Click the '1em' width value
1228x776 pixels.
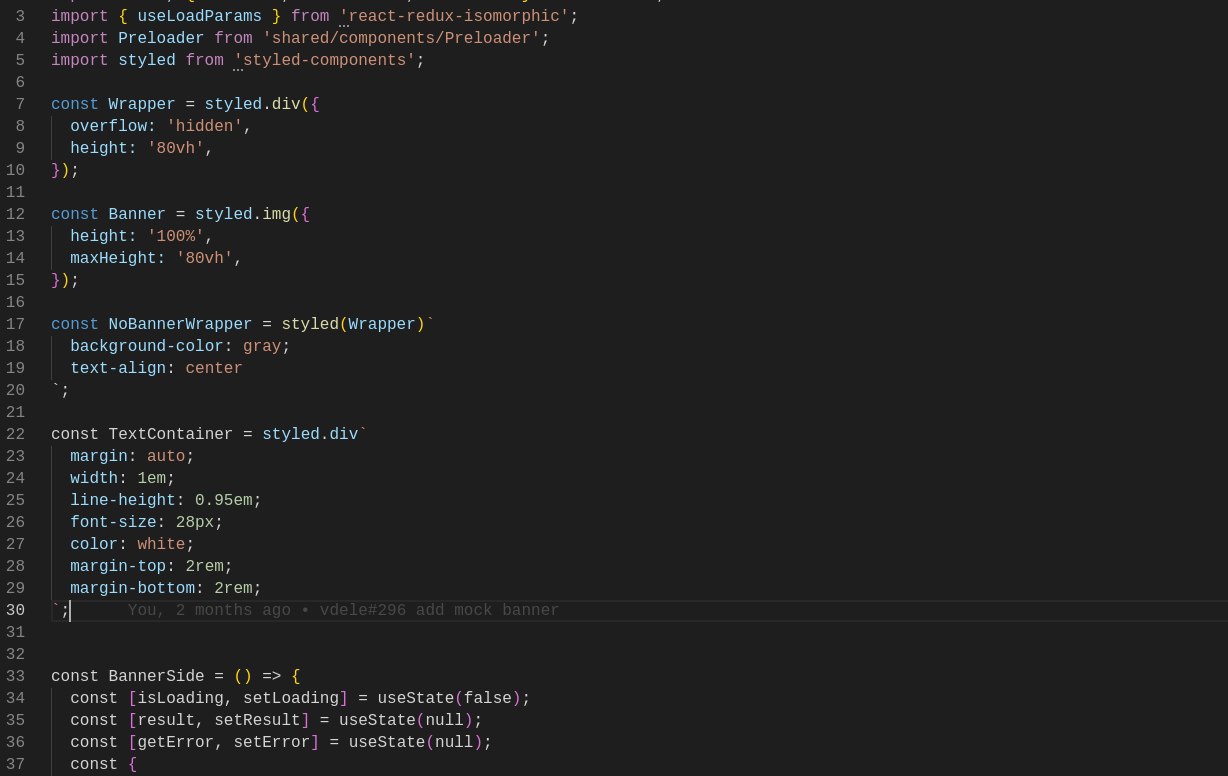(x=151, y=478)
